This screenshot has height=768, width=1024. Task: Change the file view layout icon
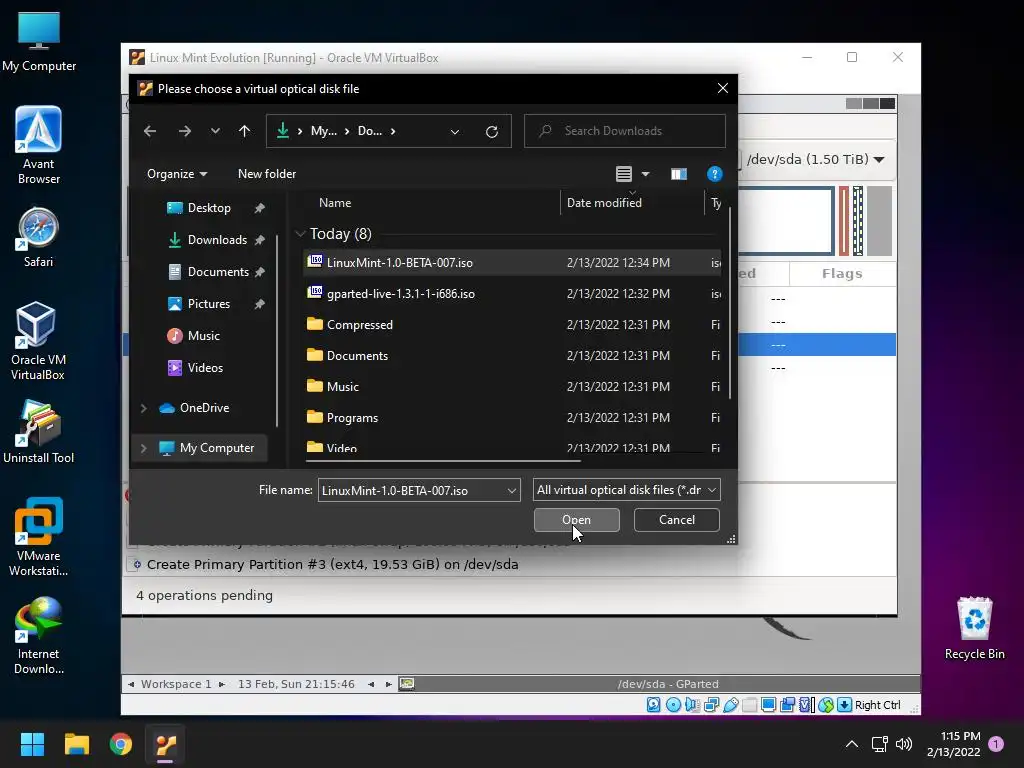624,174
